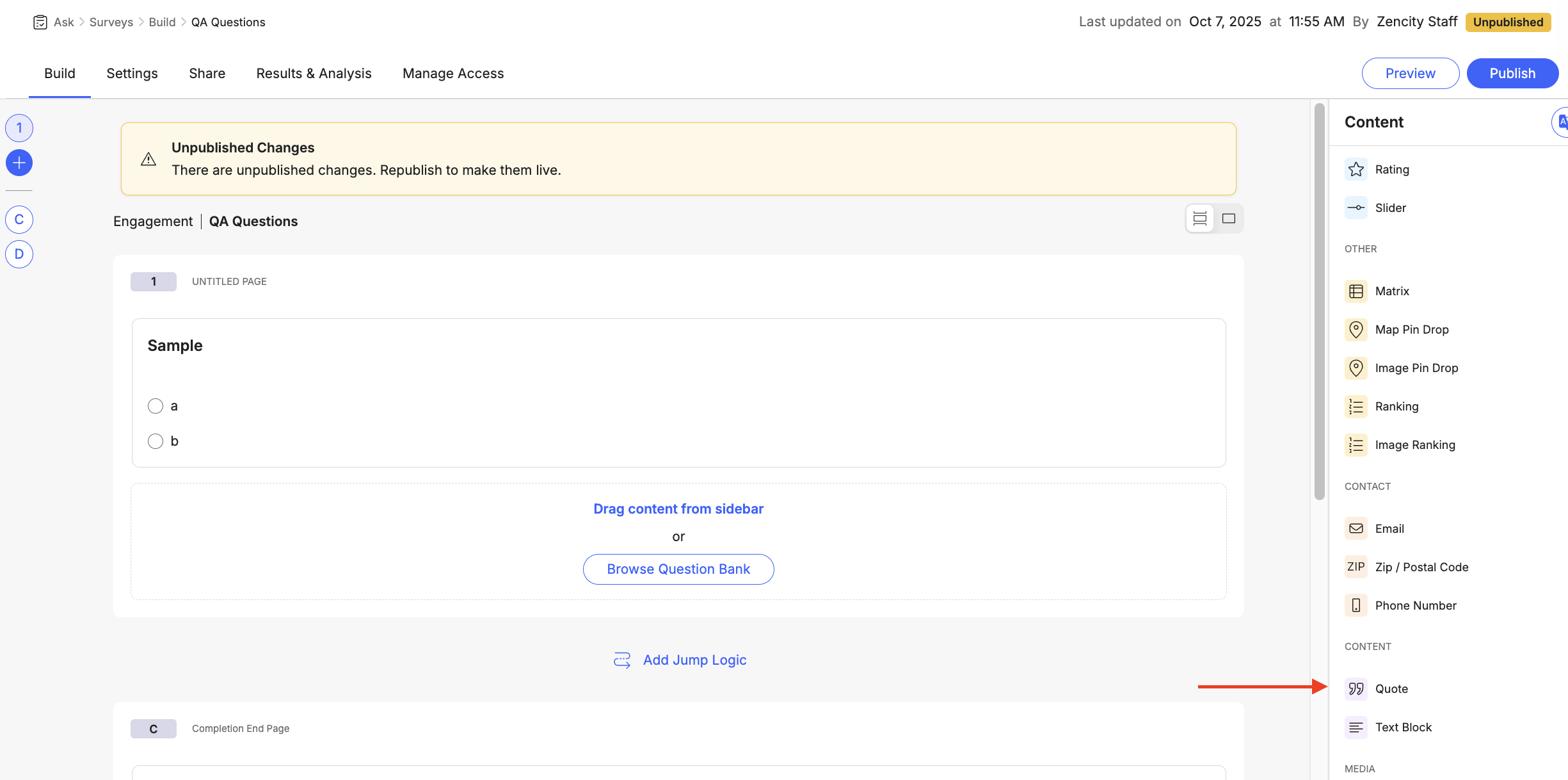
Task: Switch to stacked list view toggle
Action: click(x=1200, y=218)
